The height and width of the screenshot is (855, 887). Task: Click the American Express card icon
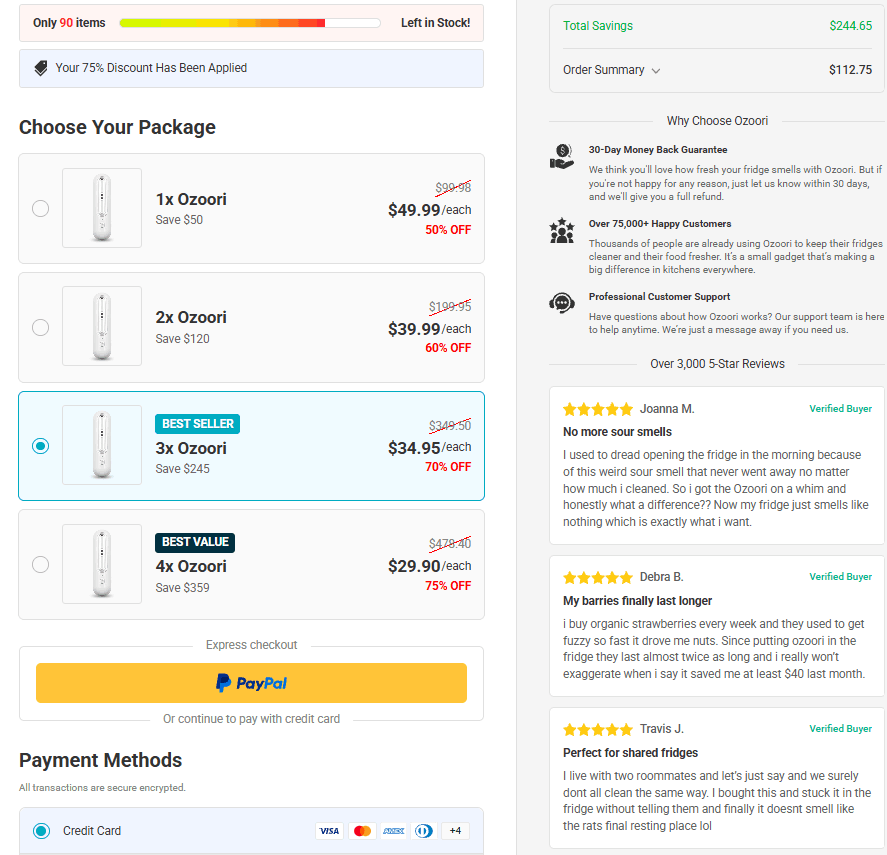[x=394, y=831]
